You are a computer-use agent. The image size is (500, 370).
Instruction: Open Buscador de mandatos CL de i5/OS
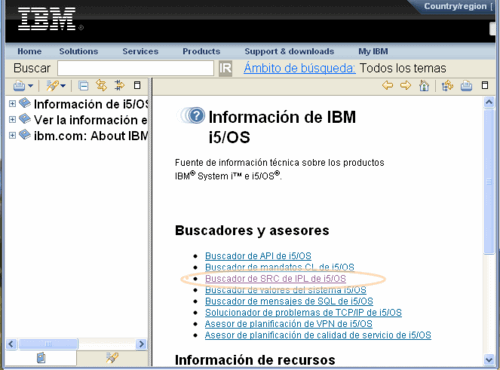pos(280,267)
